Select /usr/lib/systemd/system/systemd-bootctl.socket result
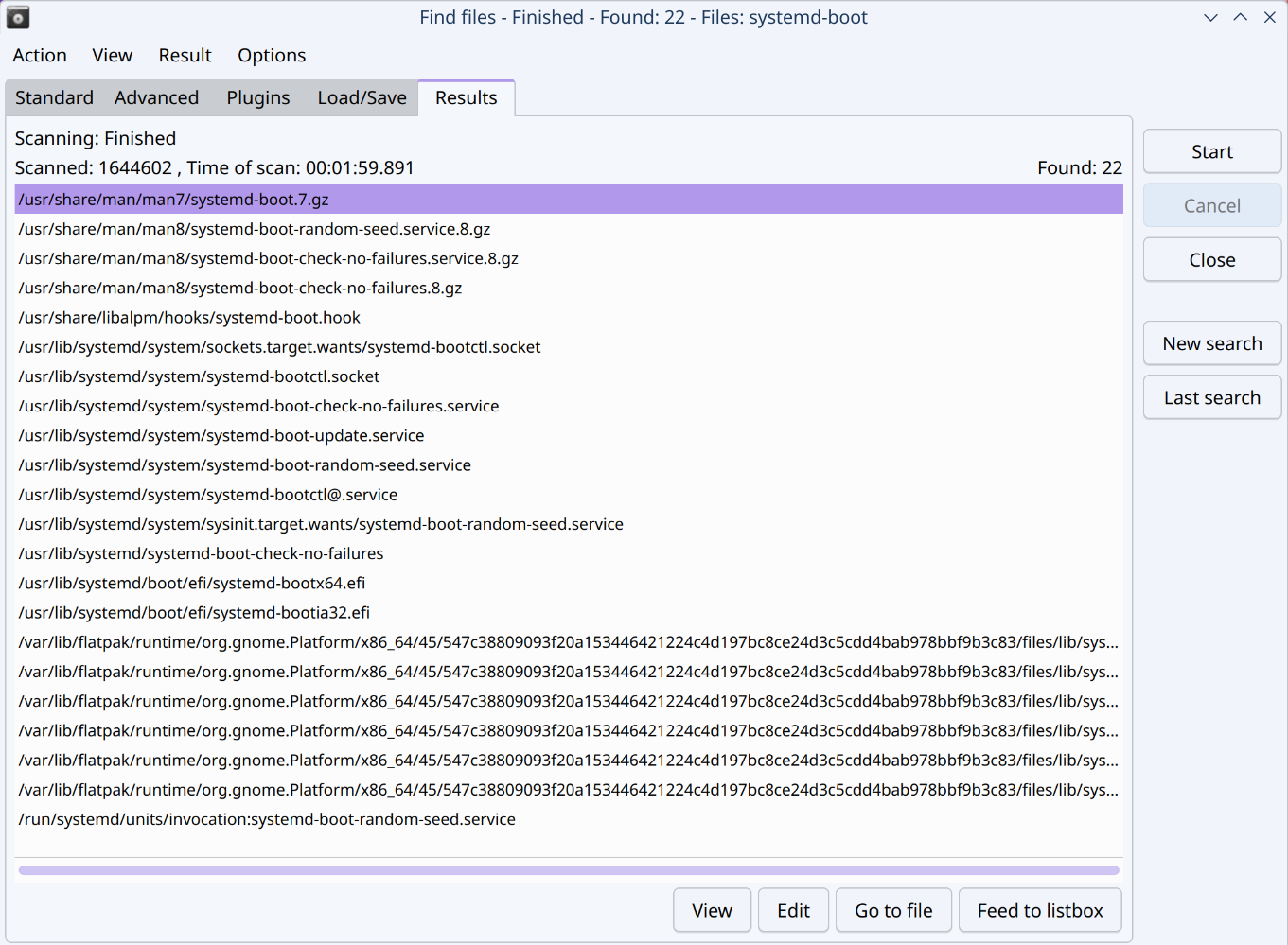The width and height of the screenshot is (1288, 945). (x=569, y=376)
